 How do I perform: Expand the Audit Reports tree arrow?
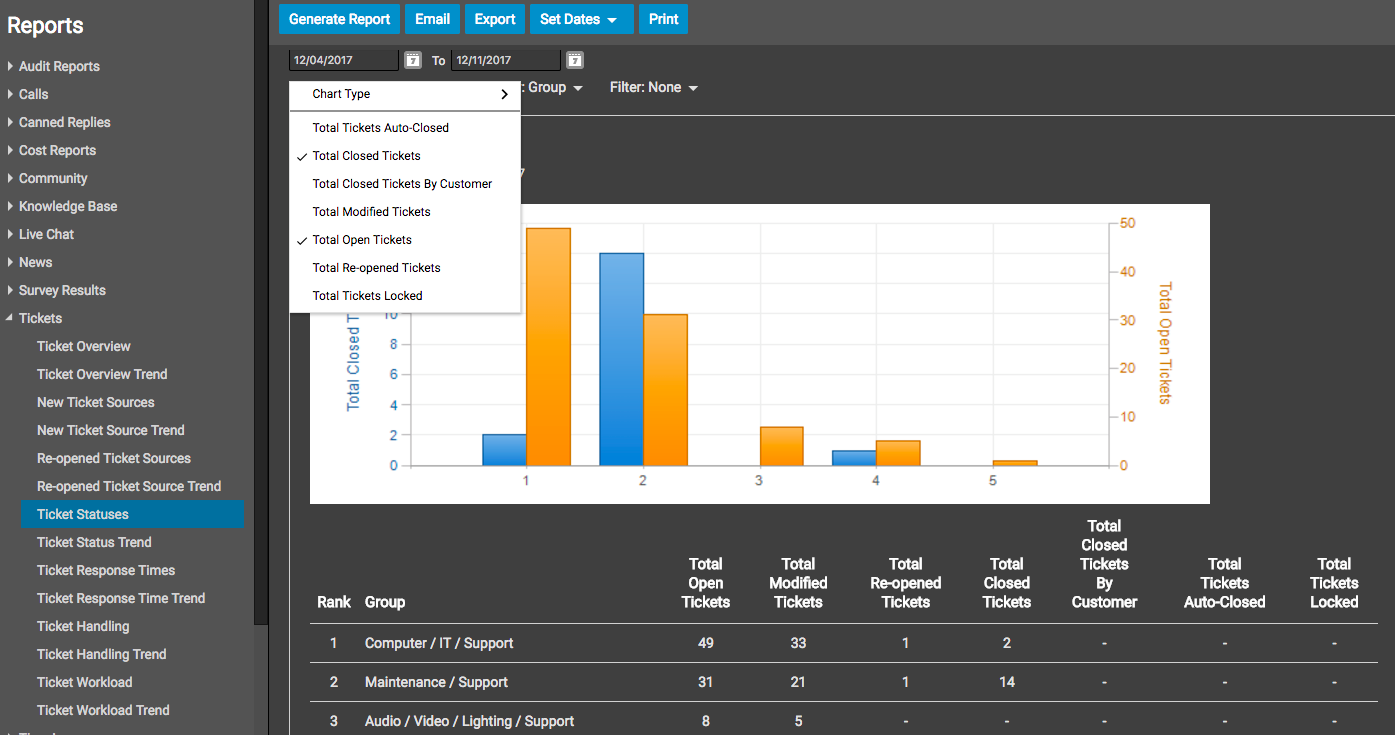pos(10,66)
